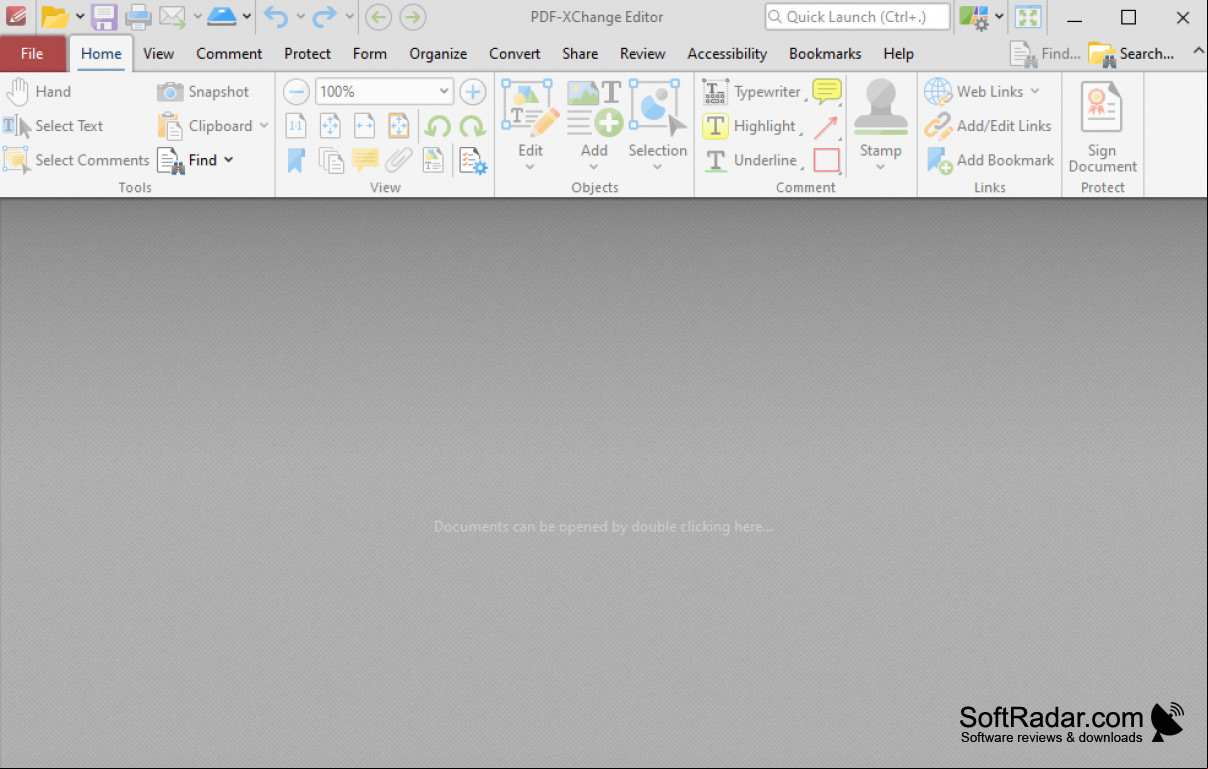The height and width of the screenshot is (769, 1208).
Task: Expand the Open folder dropdown arrow
Action: (80, 17)
